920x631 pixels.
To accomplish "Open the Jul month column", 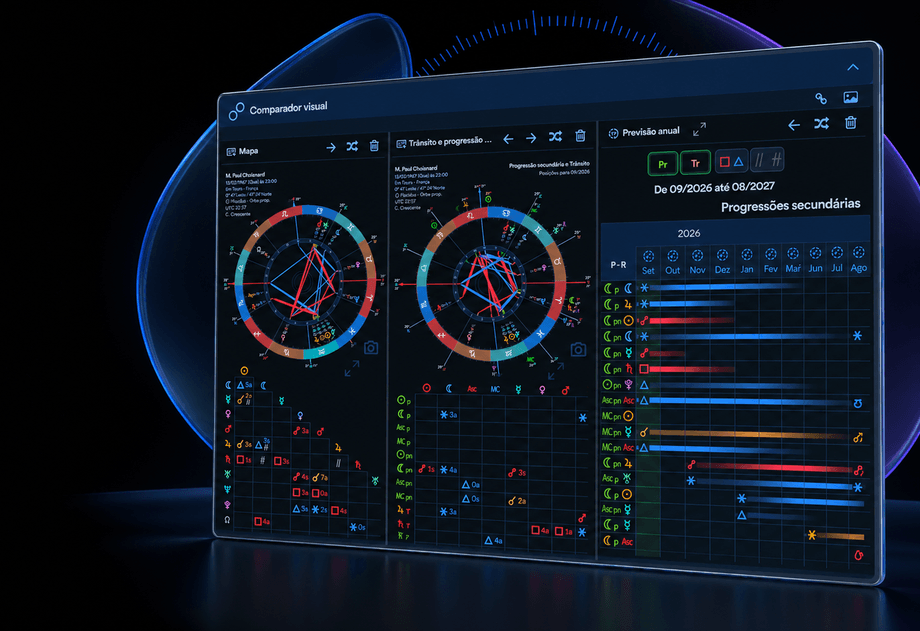I will point(837,259).
